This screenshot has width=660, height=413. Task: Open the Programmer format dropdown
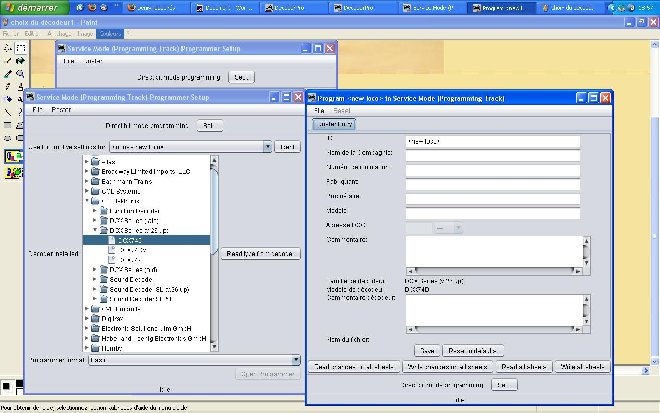(296, 360)
